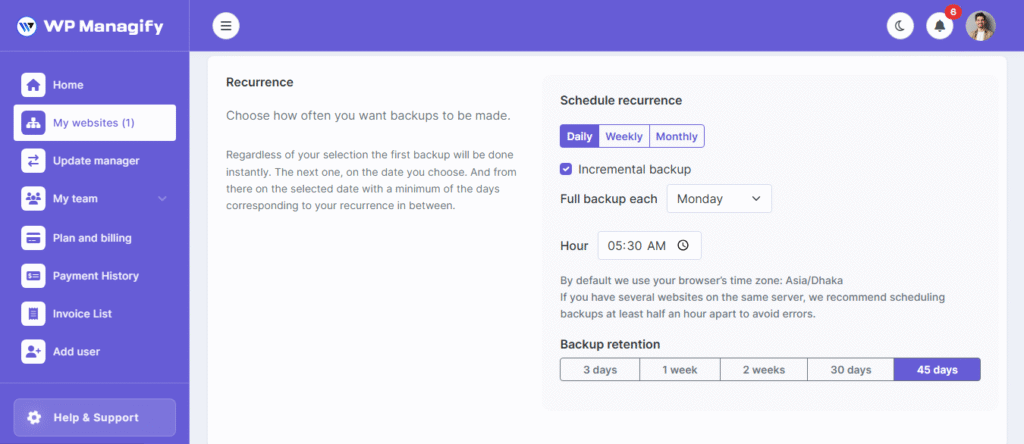Go to Home in sidebar
Screen dimensions: 1024x444
pos(95,85)
